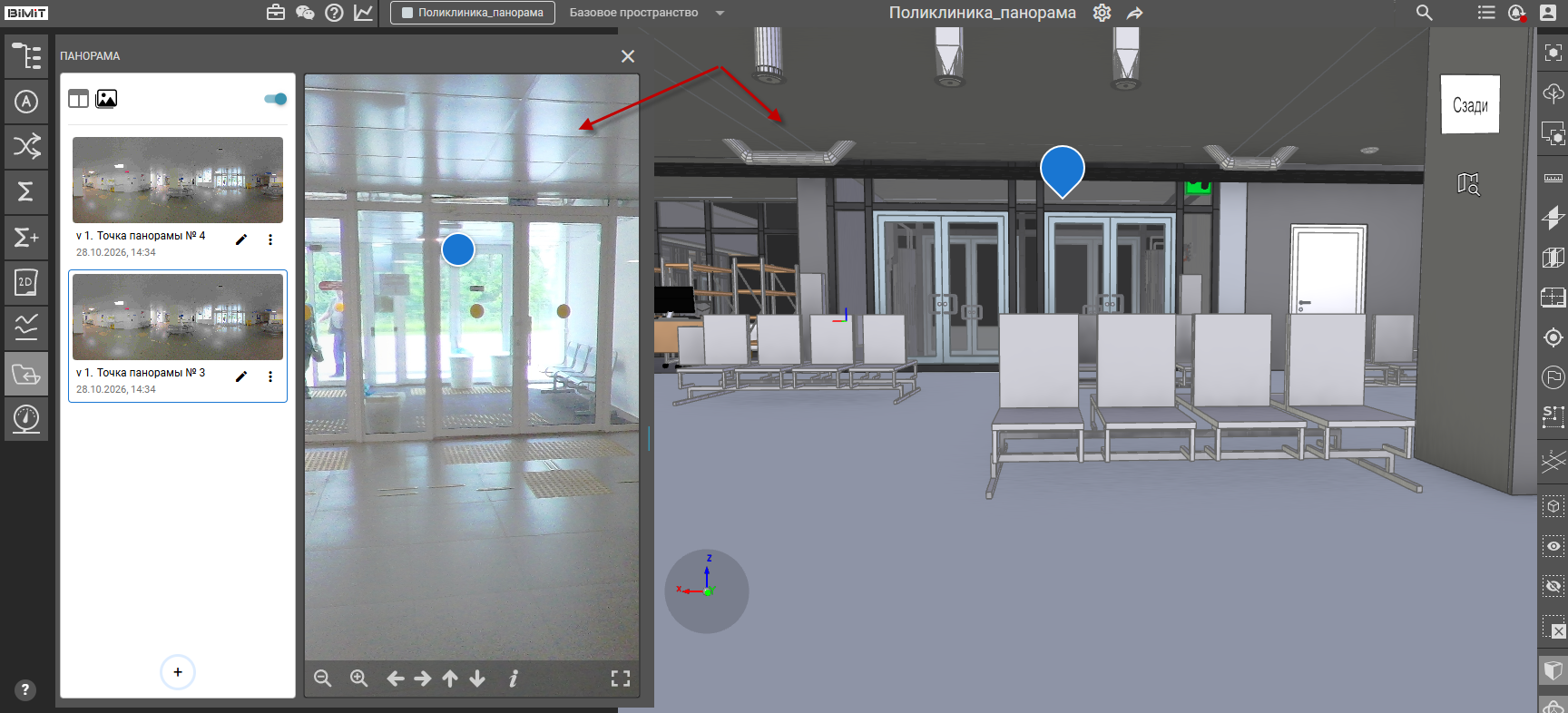Open the map search icon in 3D view

(1468, 184)
